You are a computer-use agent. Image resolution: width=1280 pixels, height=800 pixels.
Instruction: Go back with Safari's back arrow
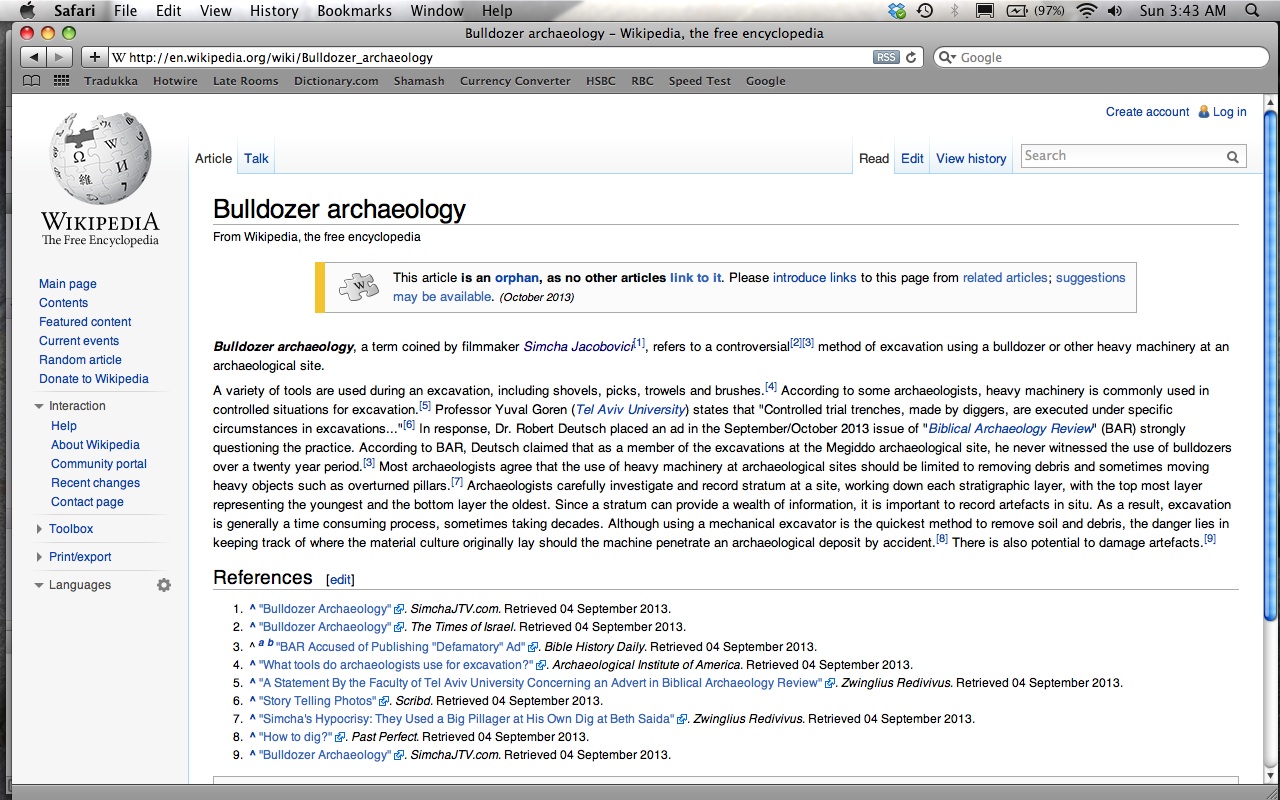[34, 58]
